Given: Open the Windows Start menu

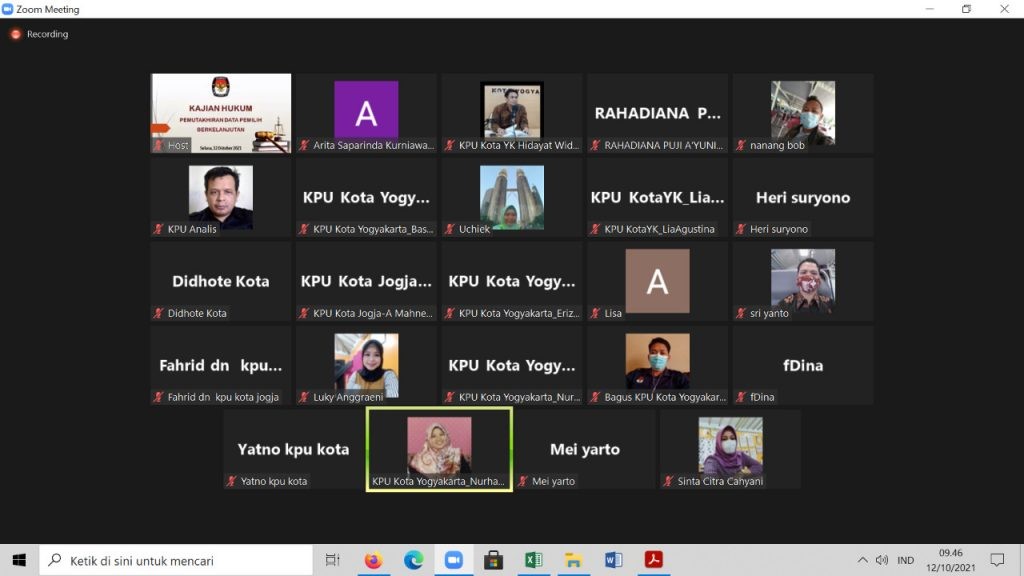Looking at the screenshot, I should 19,560.
